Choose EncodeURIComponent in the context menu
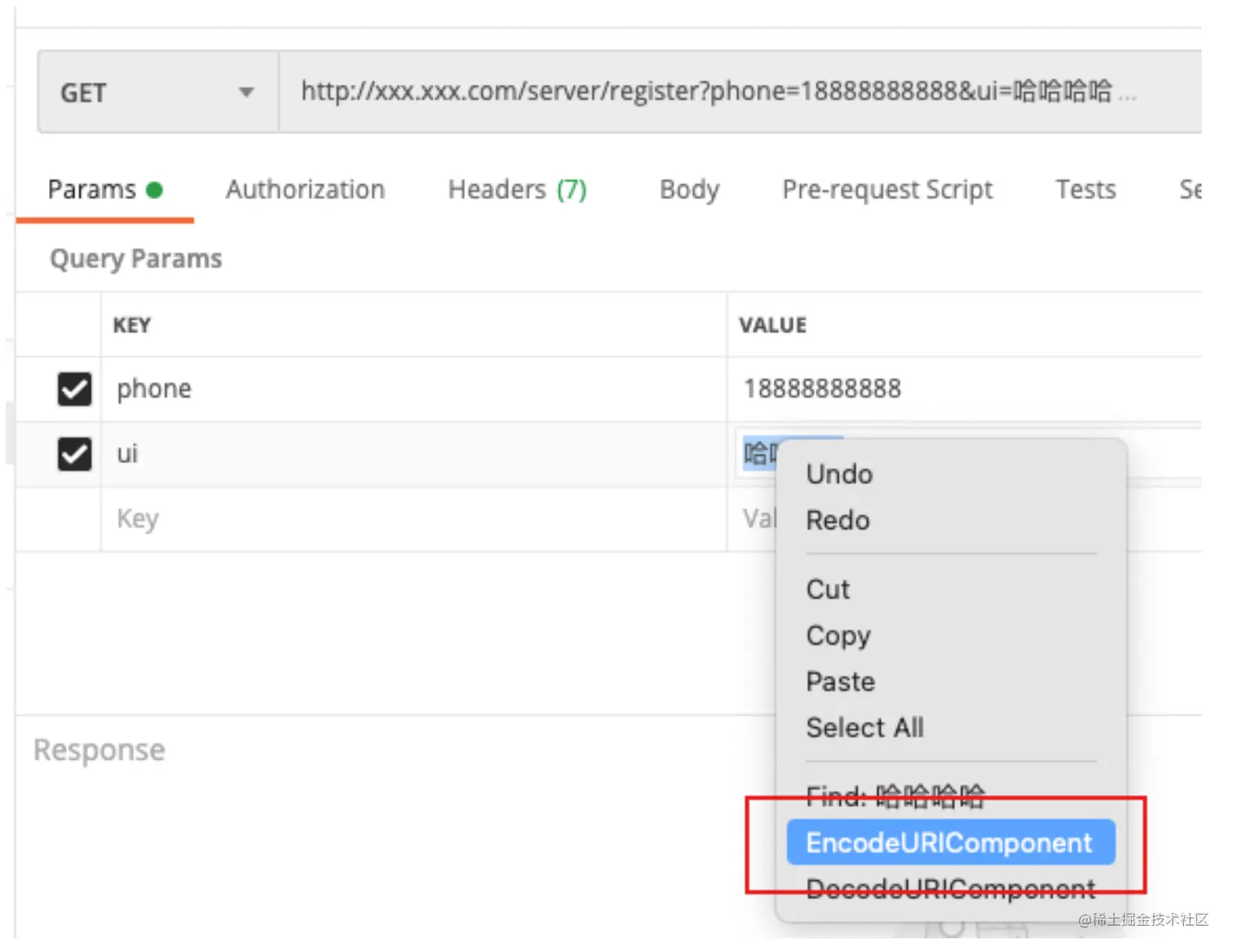This screenshot has height=952, width=1233. [x=951, y=843]
